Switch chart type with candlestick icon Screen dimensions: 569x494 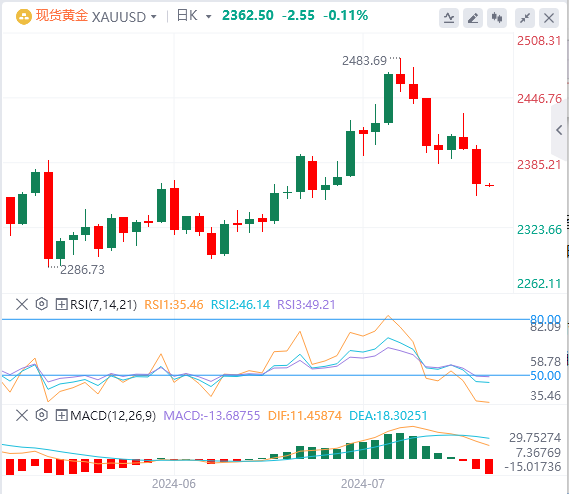(497, 18)
